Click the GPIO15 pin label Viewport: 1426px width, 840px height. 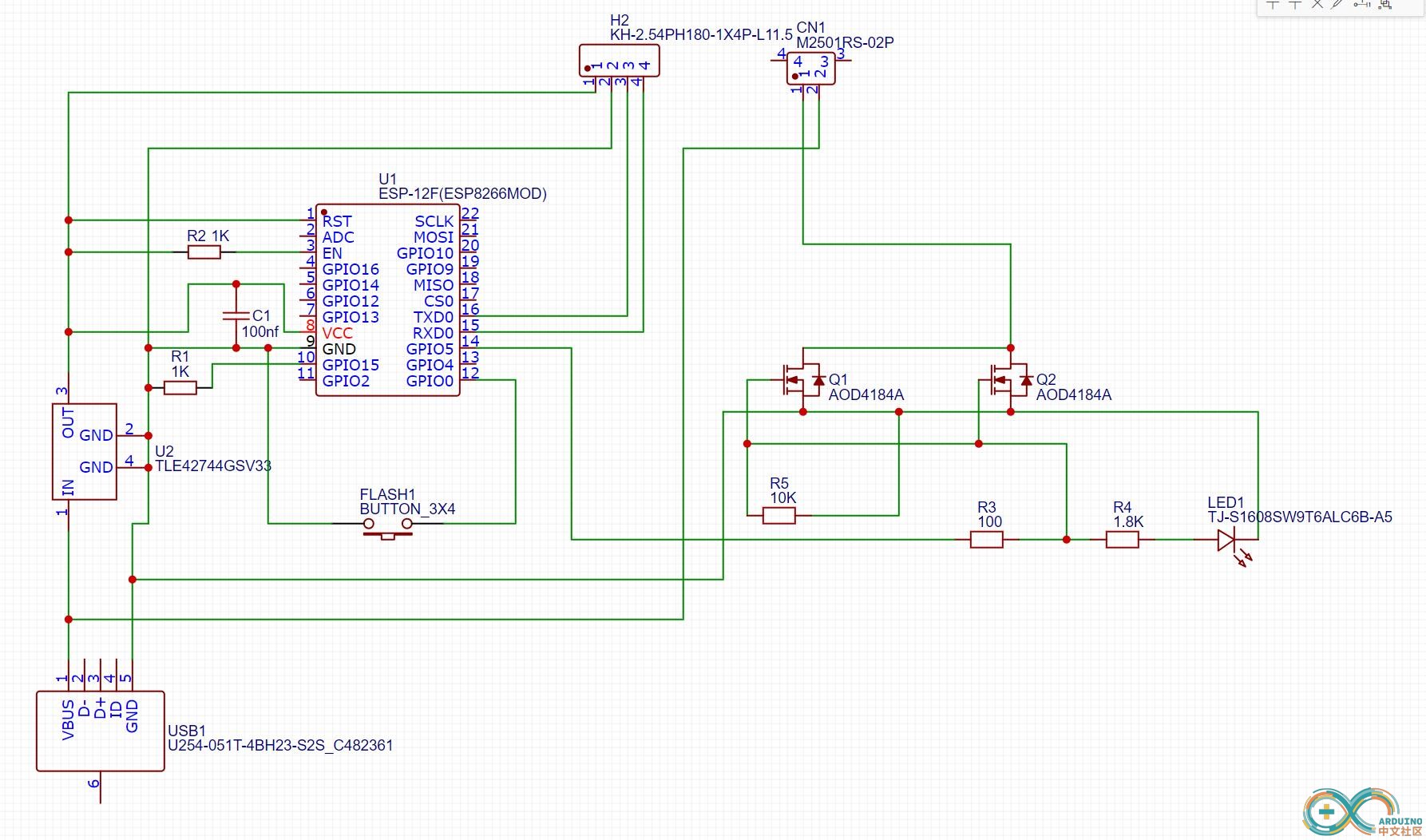click(351, 365)
